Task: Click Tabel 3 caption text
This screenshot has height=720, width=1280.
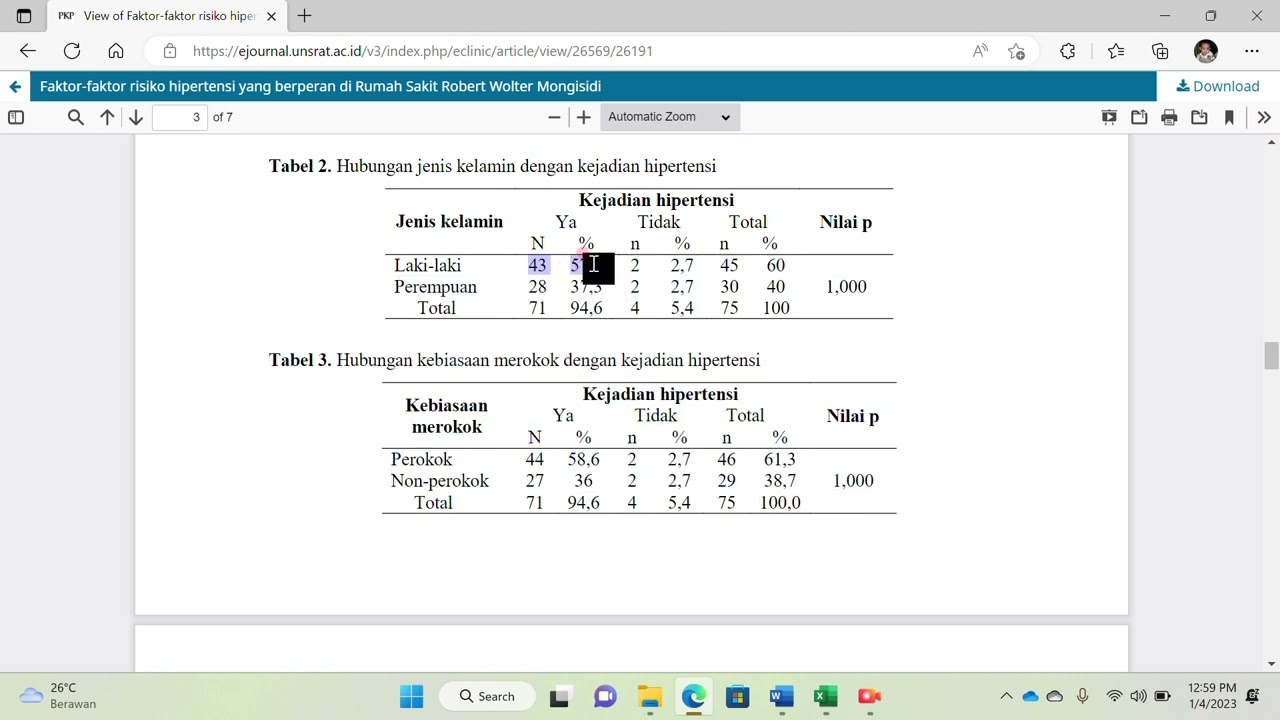Action: point(514,360)
